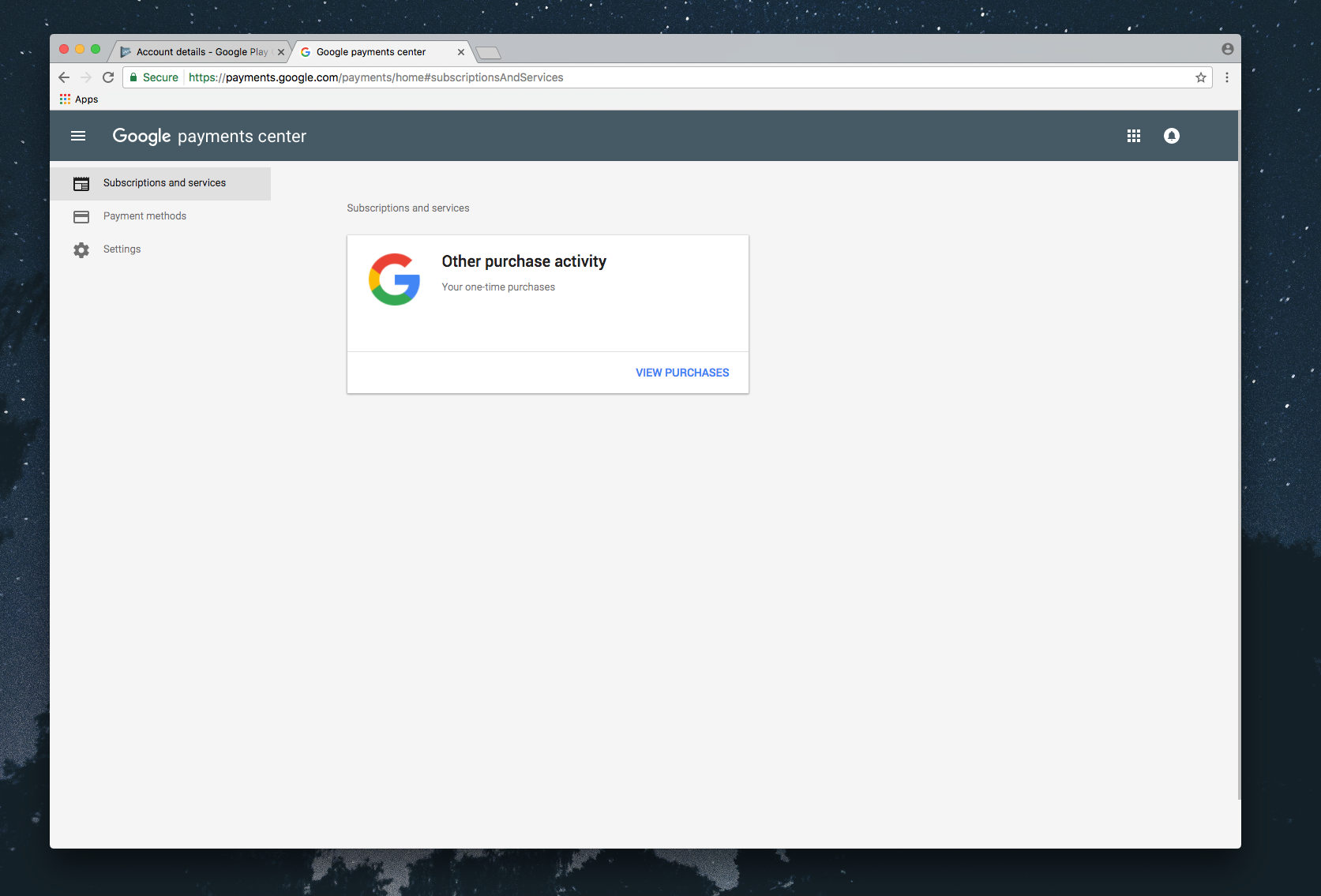This screenshot has width=1321, height=896.
Task: Click the Subscriptions and services page heading
Action: [x=408, y=208]
